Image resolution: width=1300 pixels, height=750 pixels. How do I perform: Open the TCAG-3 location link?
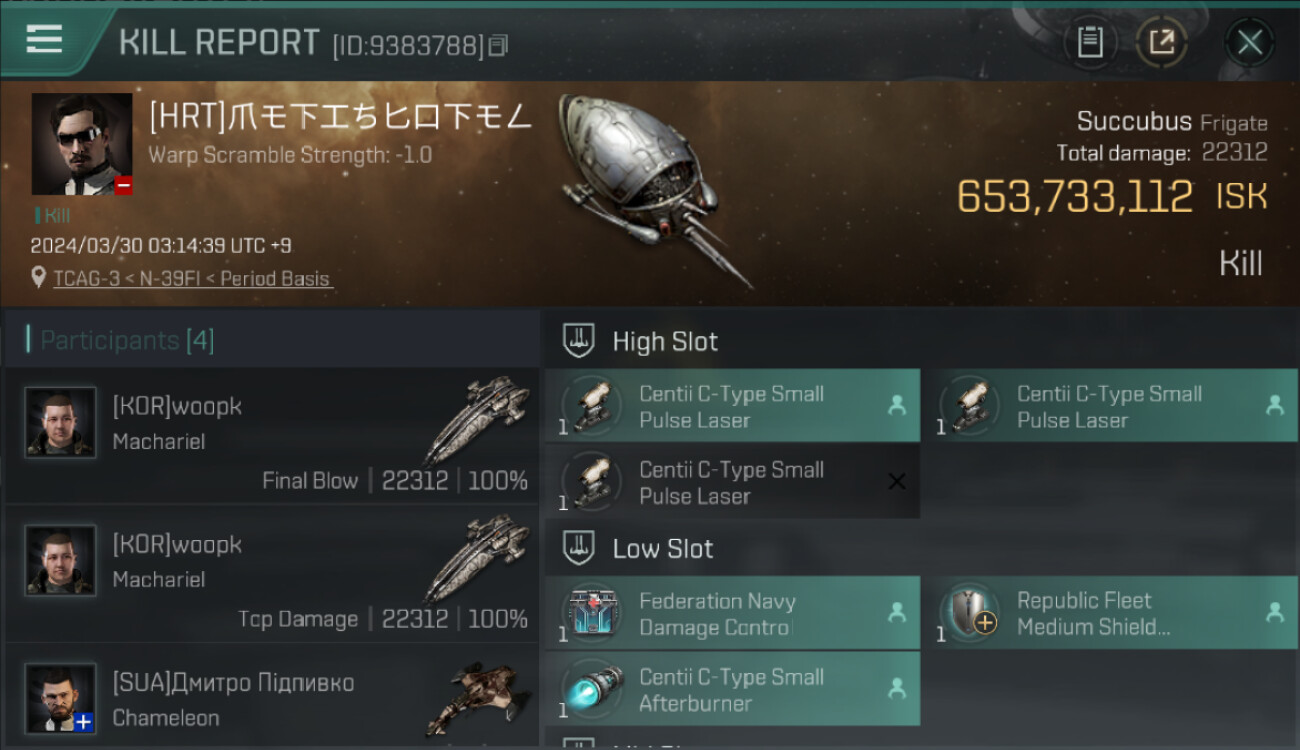coord(192,279)
